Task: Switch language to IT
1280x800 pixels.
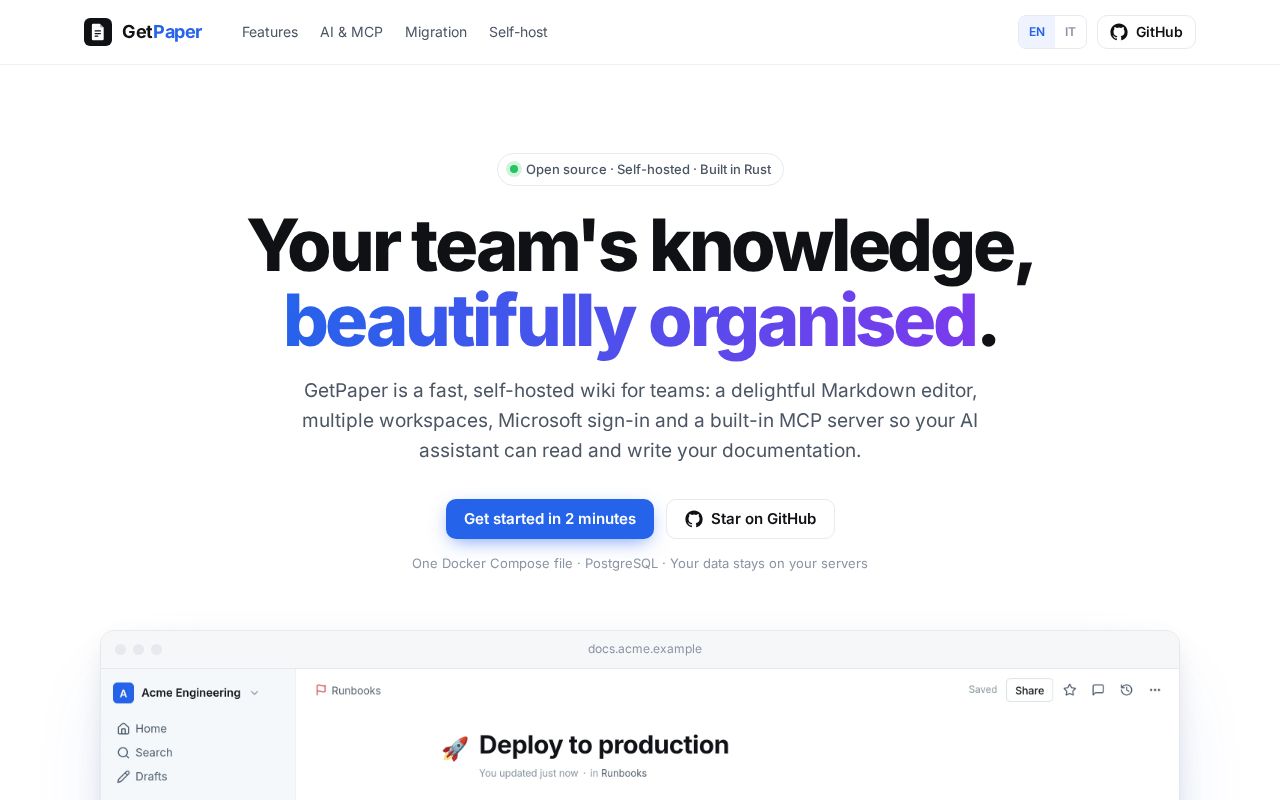Action: click(x=1070, y=32)
